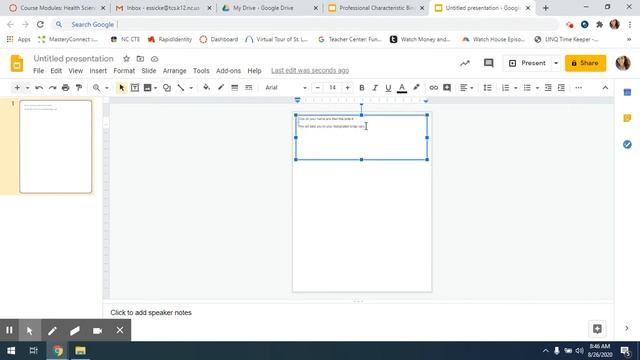Viewport: 640px width, 360px height.
Task: Open the Line tool dropdown arrow
Action: click(x=191, y=88)
